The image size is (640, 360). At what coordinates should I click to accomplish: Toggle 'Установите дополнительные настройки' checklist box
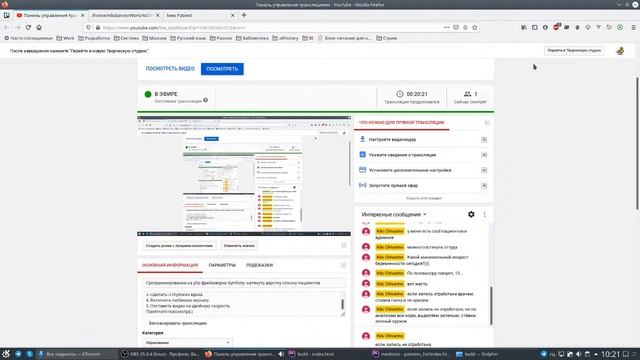click(484, 170)
